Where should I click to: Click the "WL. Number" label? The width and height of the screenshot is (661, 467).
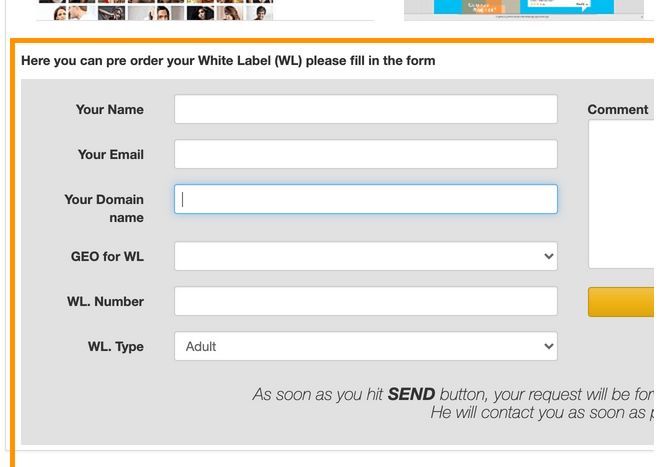[x=105, y=301]
